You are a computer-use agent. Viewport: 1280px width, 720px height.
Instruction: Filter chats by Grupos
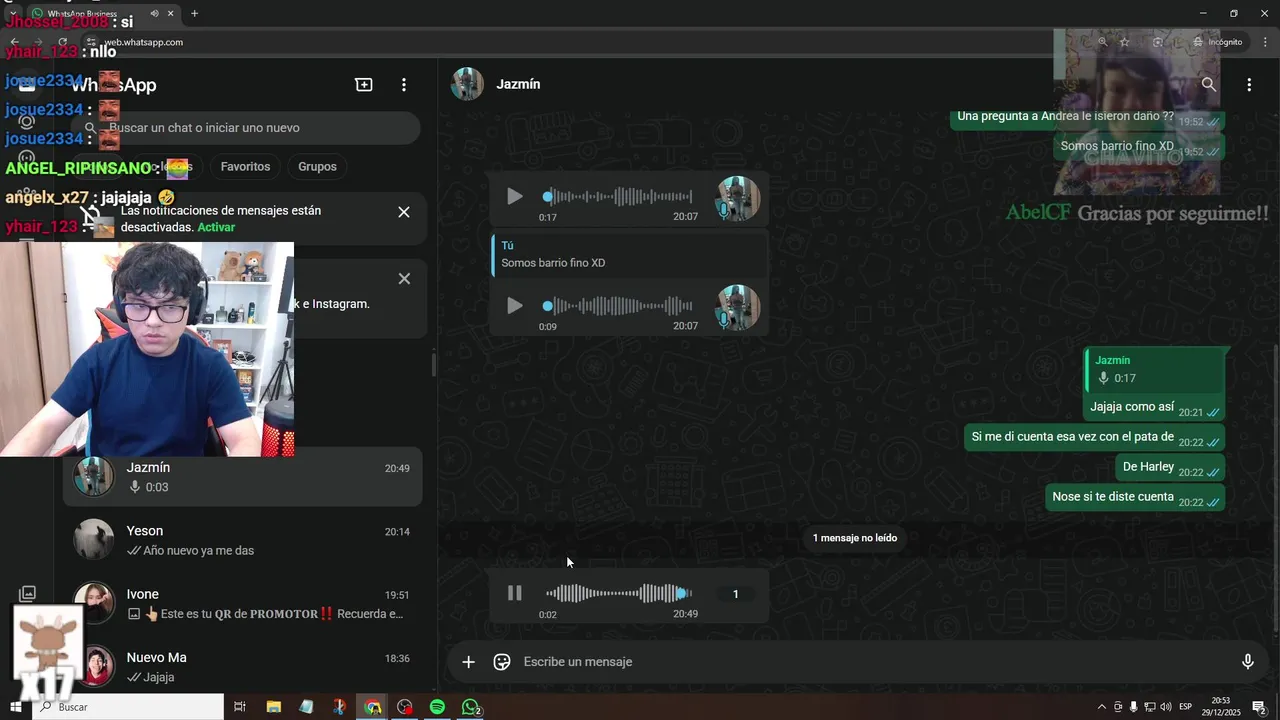(x=317, y=167)
